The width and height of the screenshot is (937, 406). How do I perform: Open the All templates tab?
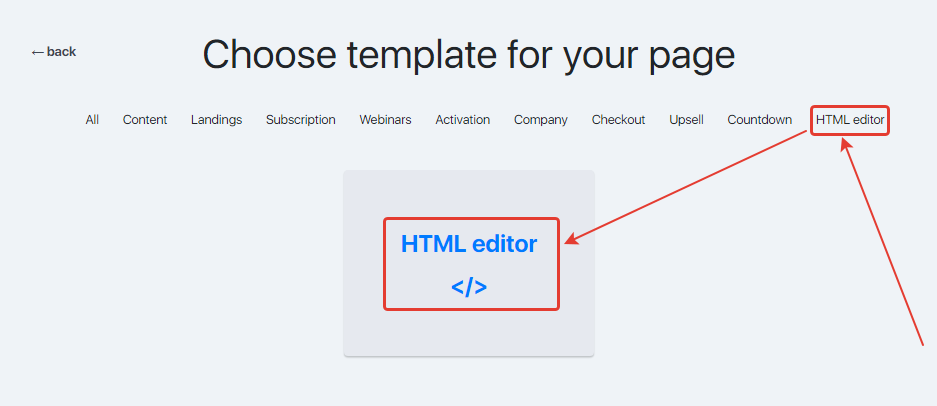[92, 120]
